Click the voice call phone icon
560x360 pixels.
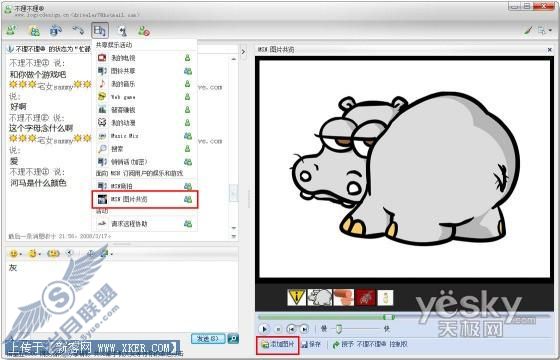click(78, 30)
